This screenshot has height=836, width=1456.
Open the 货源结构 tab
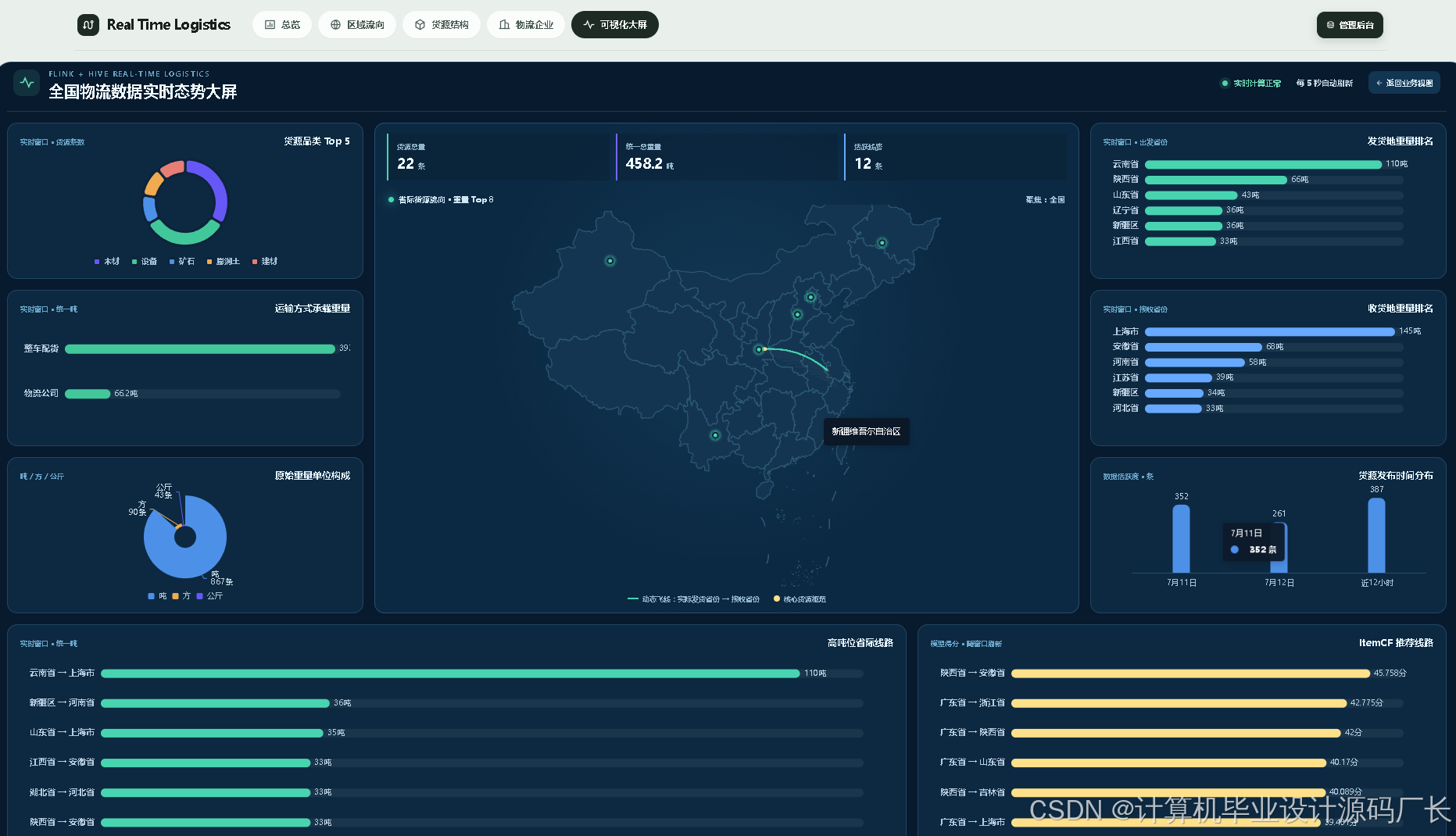(x=442, y=25)
